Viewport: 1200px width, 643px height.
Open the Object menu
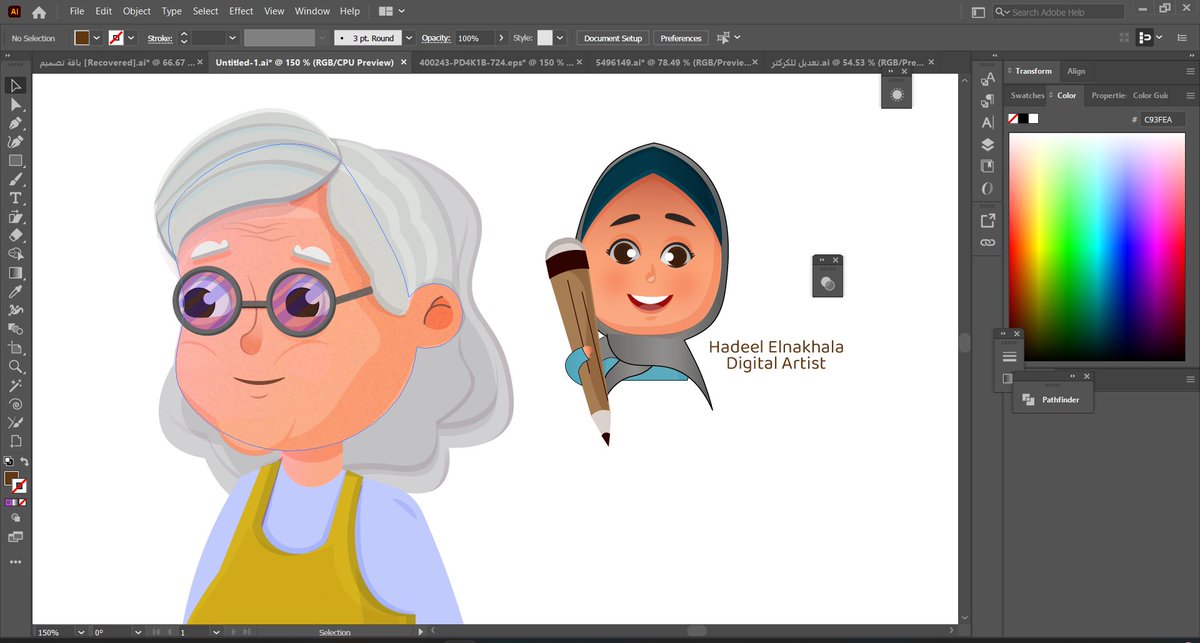coord(137,11)
